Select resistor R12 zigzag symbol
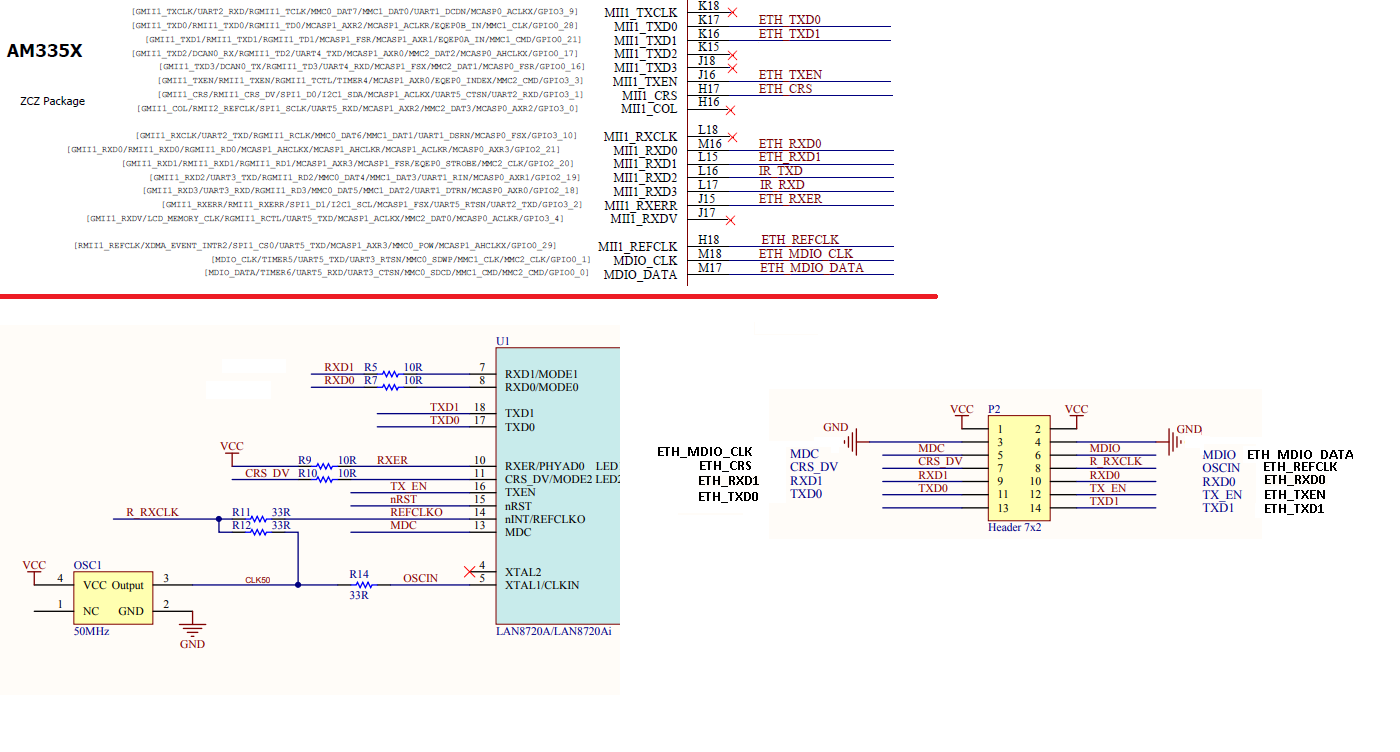Viewport: 1400px width, 752px height. pyautogui.click(x=258, y=531)
